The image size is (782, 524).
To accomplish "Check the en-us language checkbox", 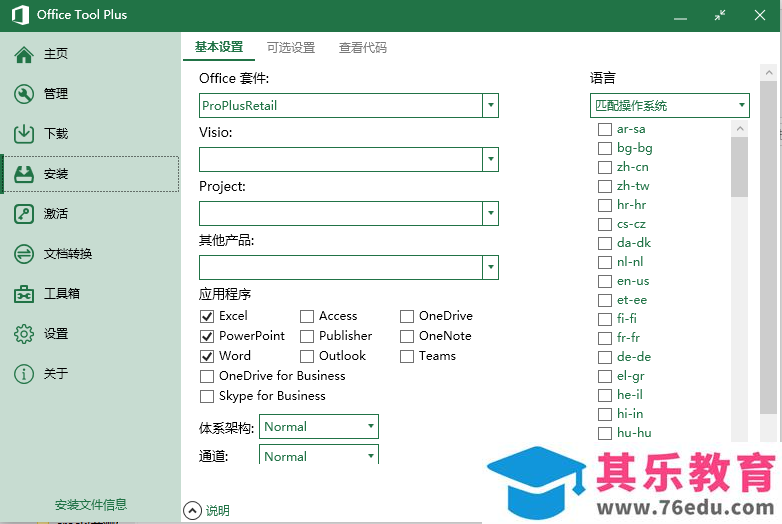I will (x=604, y=282).
